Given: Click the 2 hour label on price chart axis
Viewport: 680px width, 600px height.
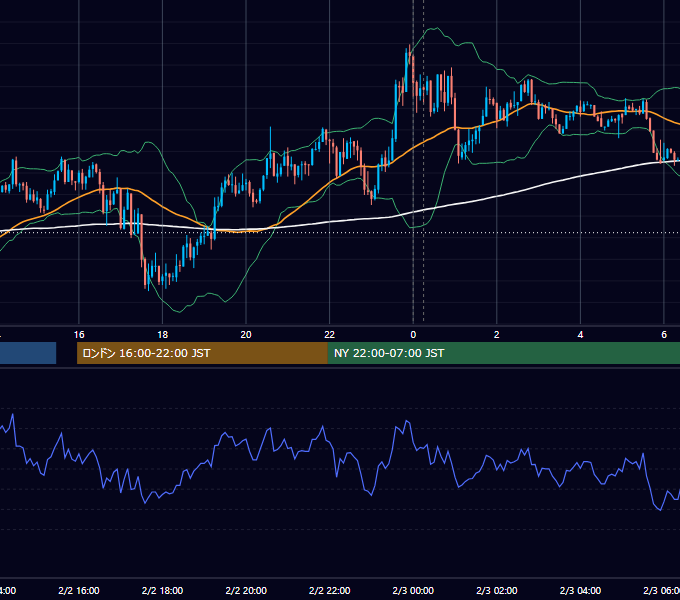Looking at the screenshot, I should click(497, 335).
